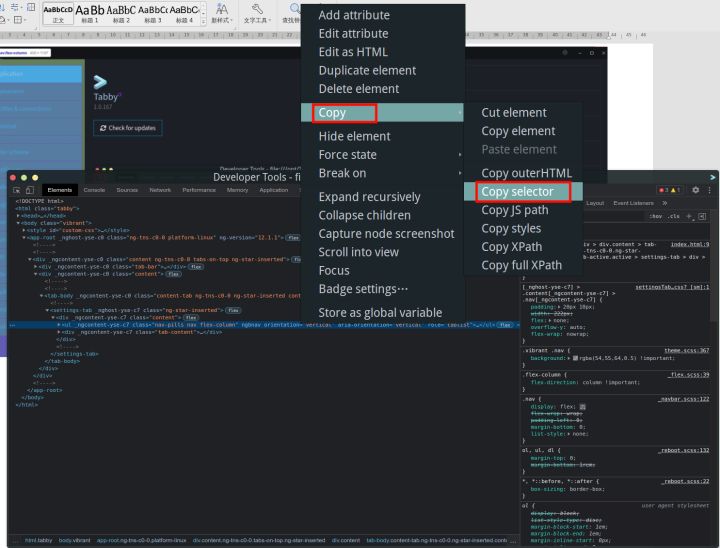Screen dimensions: 720x548
Task: Collapse the body class vibrant node
Action: coord(18,223)
